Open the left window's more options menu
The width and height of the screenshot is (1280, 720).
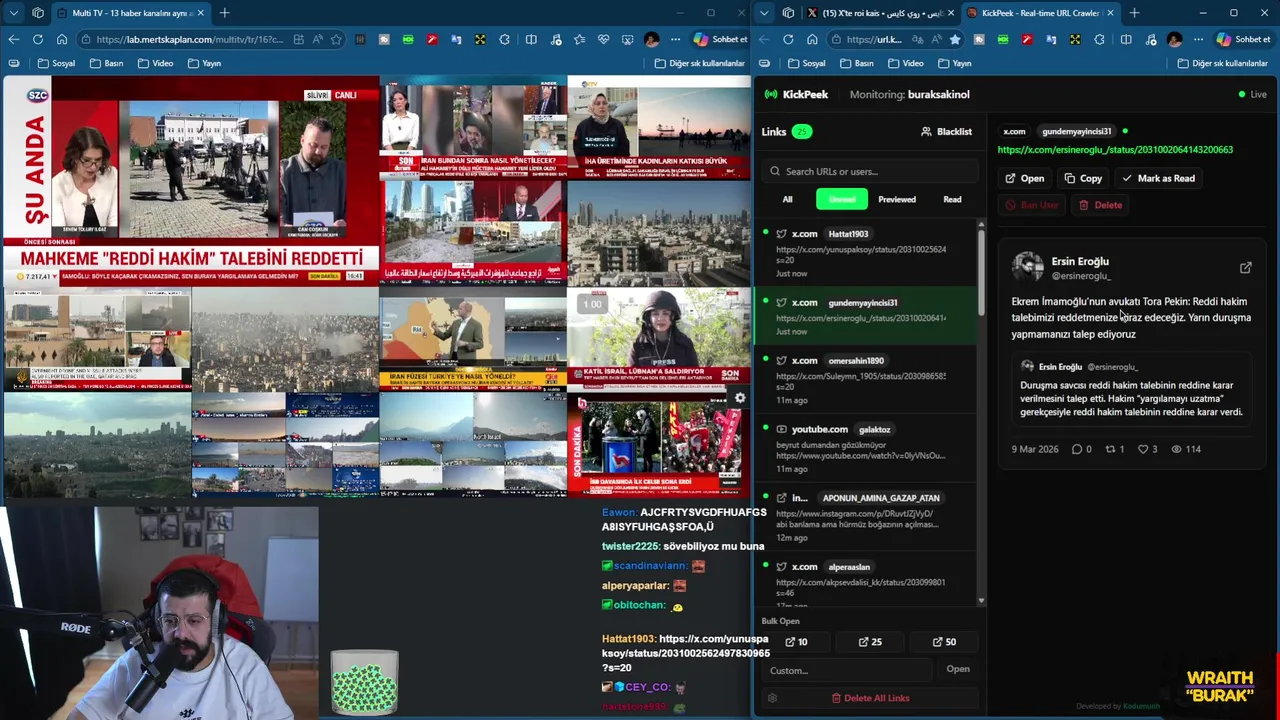(675, 39)
